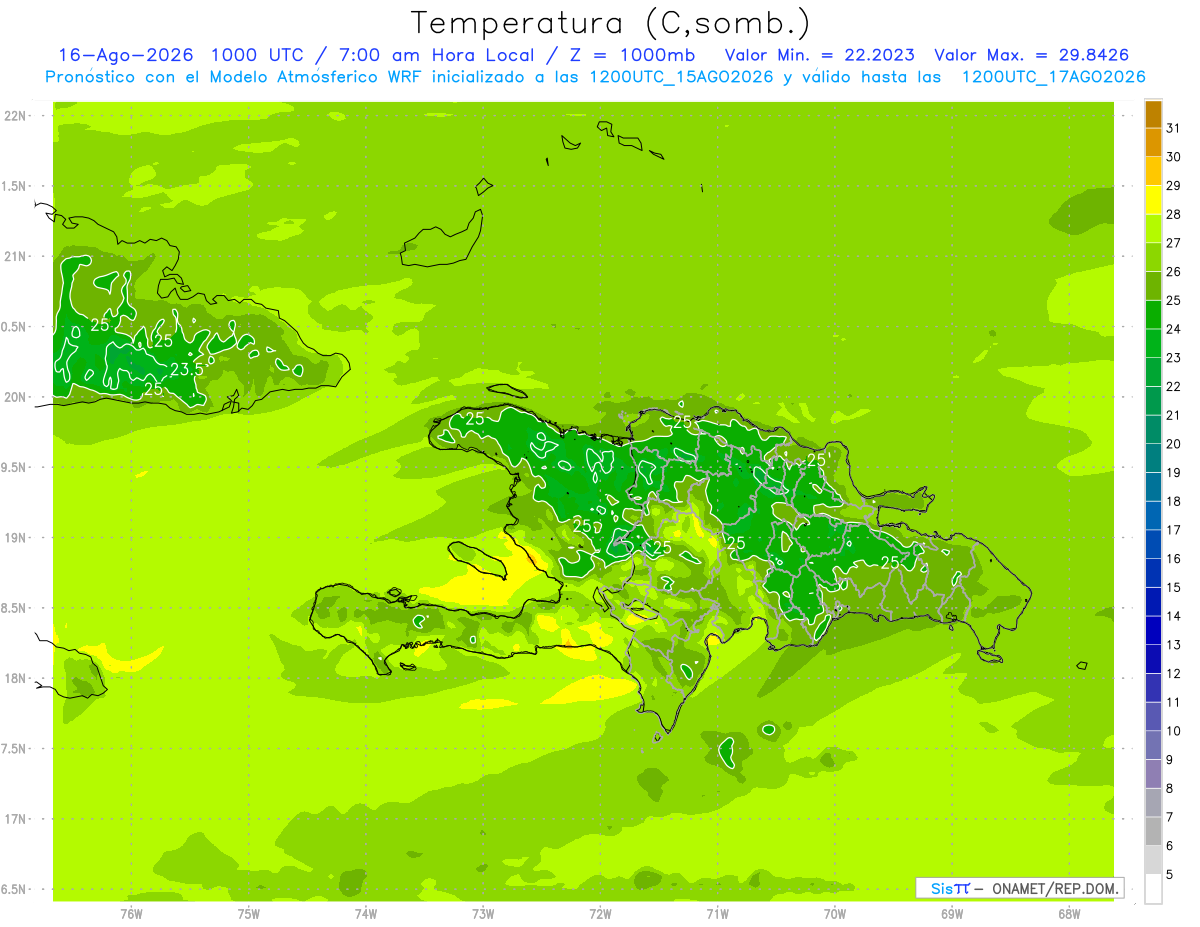Screen dimensions: 1200x927
Task: Click the legend value '9'
Action: tap(1170, 760)
